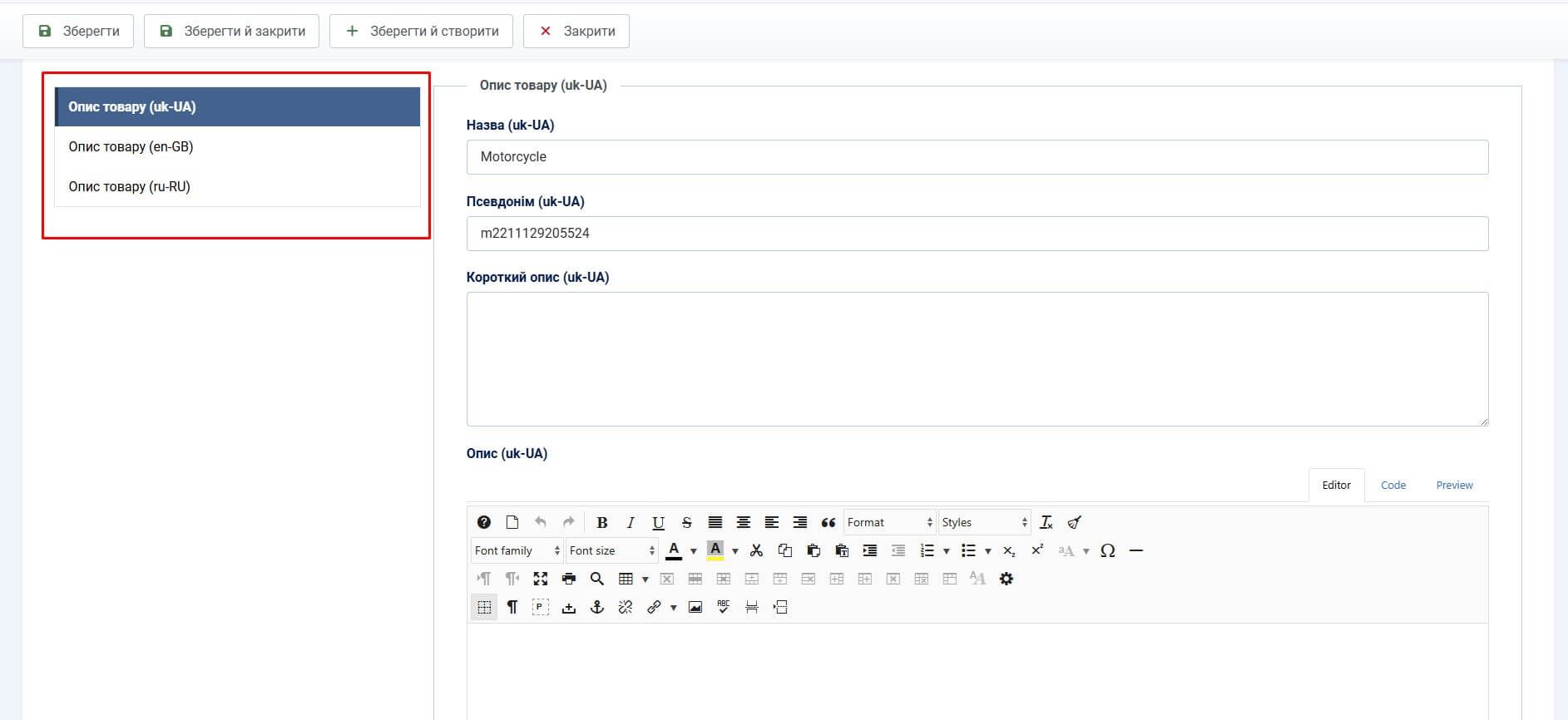Toggle fullscreen editor mode
This screenshot has width=1568, height=720.
pos(541,579)
